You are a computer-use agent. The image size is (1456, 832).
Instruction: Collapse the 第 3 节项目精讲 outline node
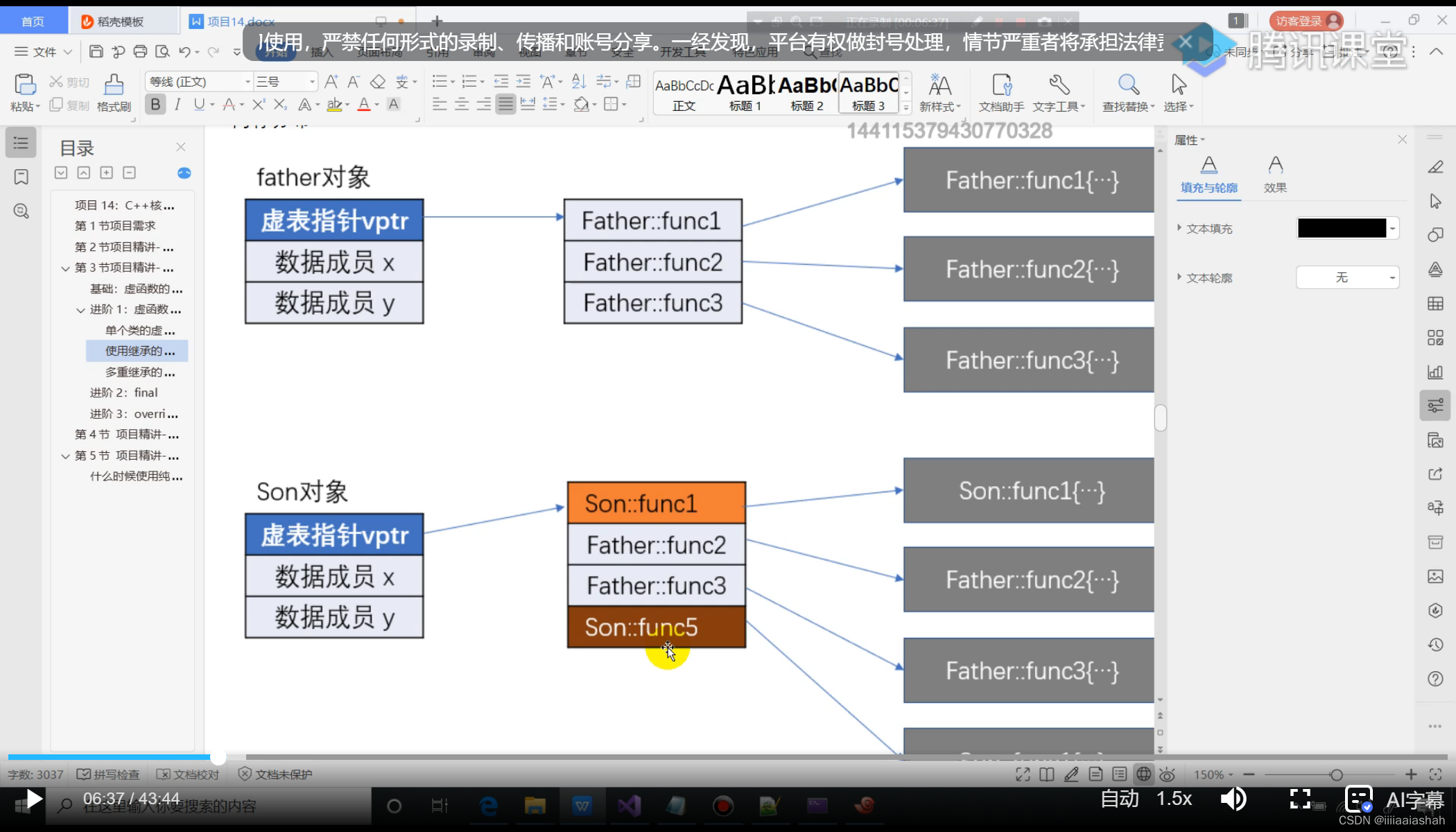(65, 268)
